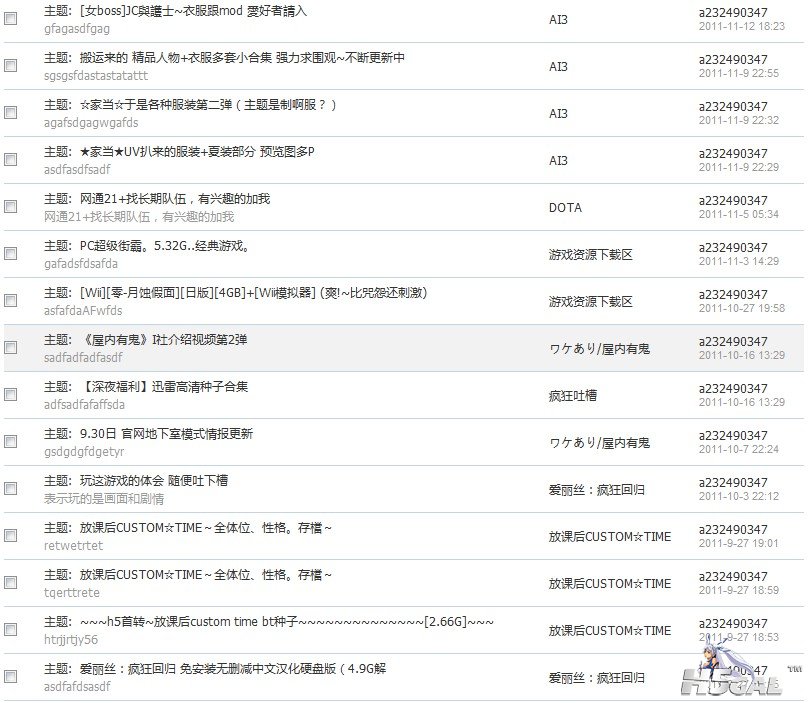Open the 家当 各种服装第二弹 thread
Viewport: 808px width, 703px height.
point(209,105)
